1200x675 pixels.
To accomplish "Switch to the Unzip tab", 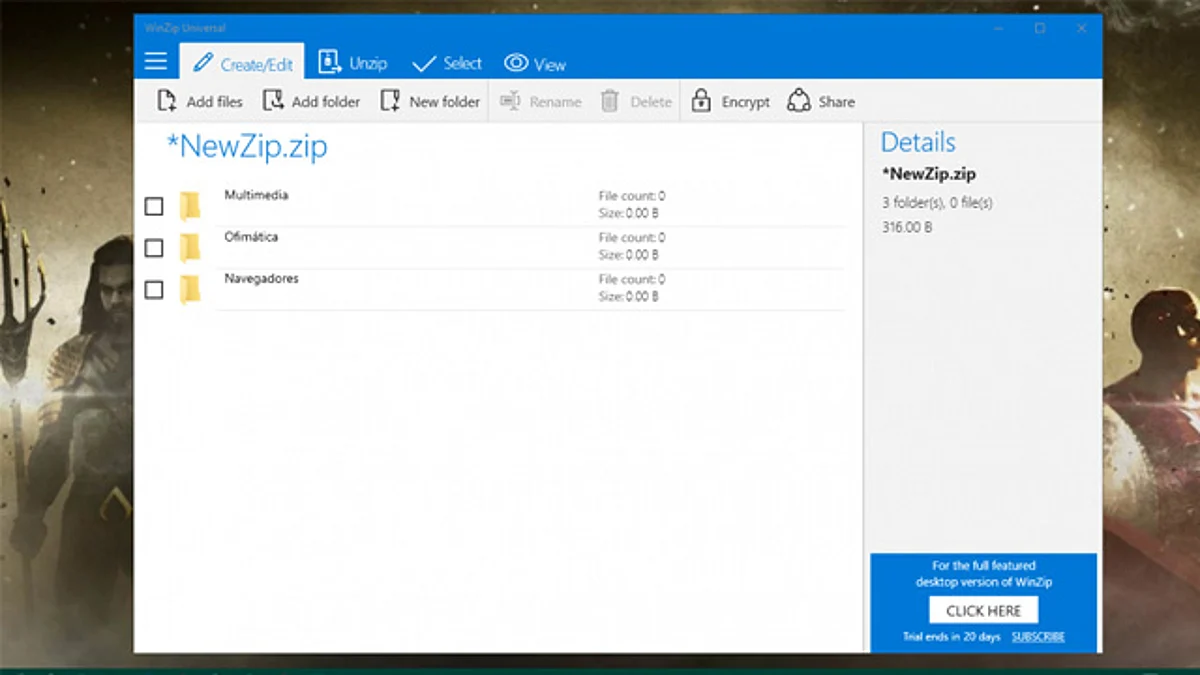I will 352,63.
